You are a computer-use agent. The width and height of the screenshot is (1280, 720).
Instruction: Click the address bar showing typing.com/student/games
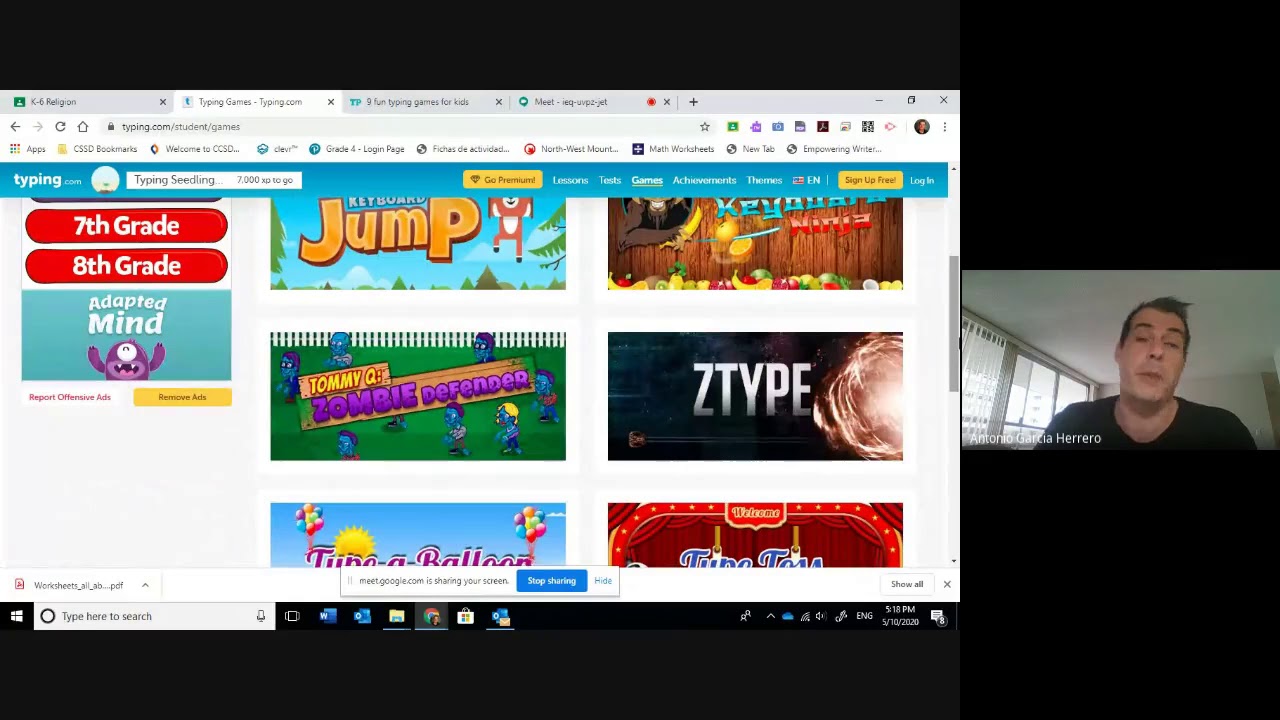click(x=400, y=127)
